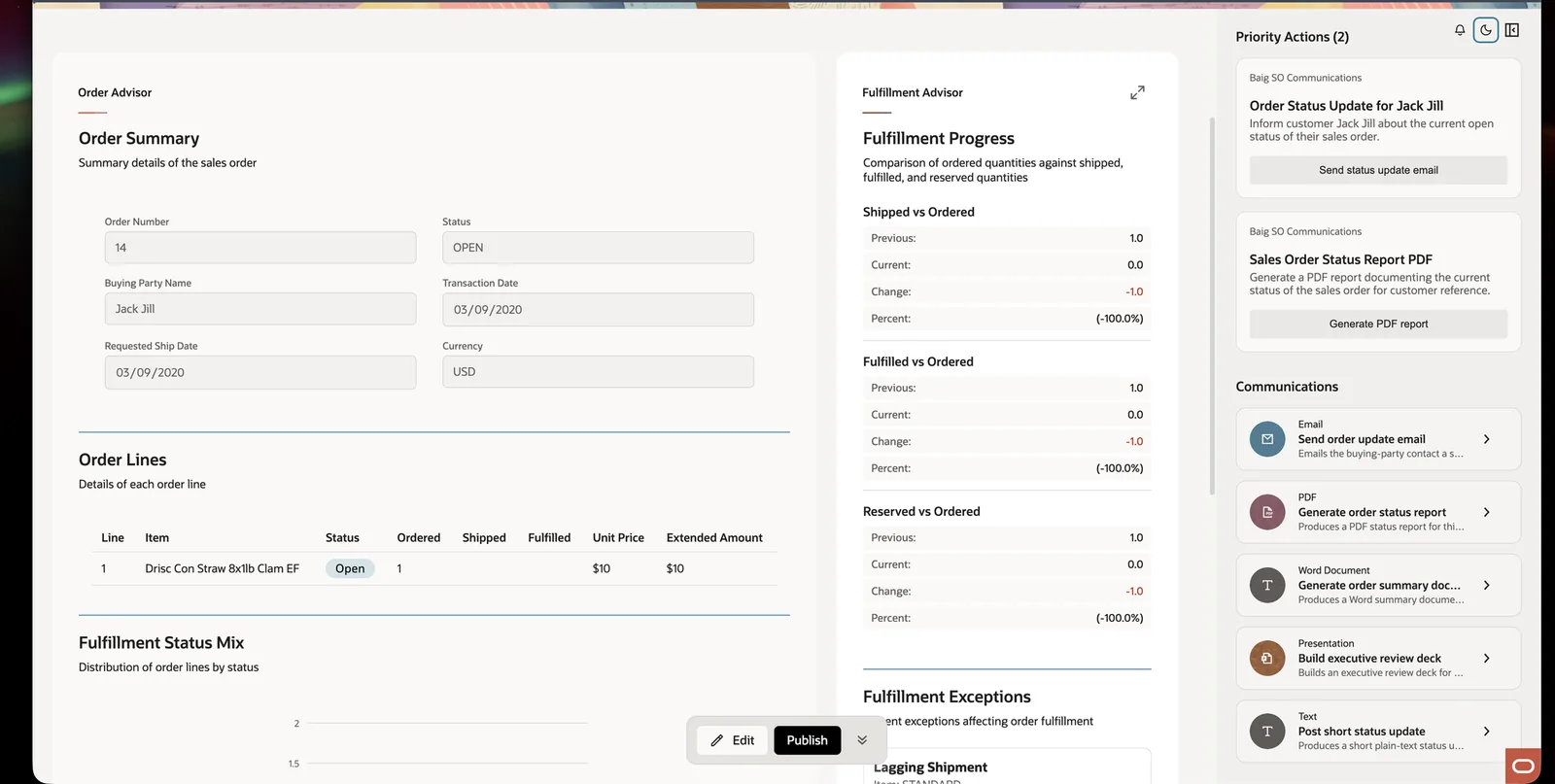This screenshot has height=784, width=1555.
Task: Expand the Fulfillment Advisor panel
Action: coord(1137,92)
